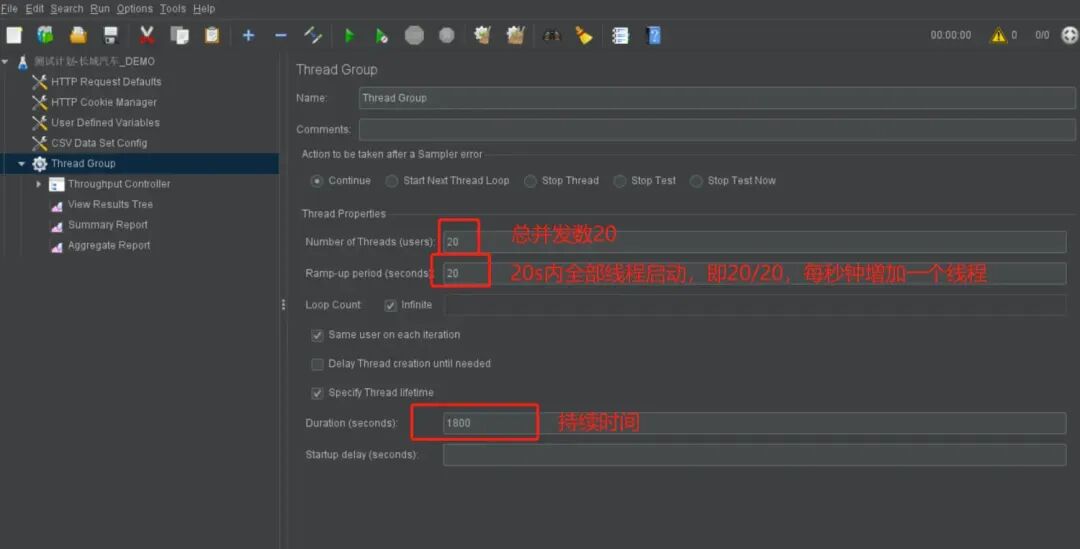Shut down test with small stop icon

click(x=446, y=35)
